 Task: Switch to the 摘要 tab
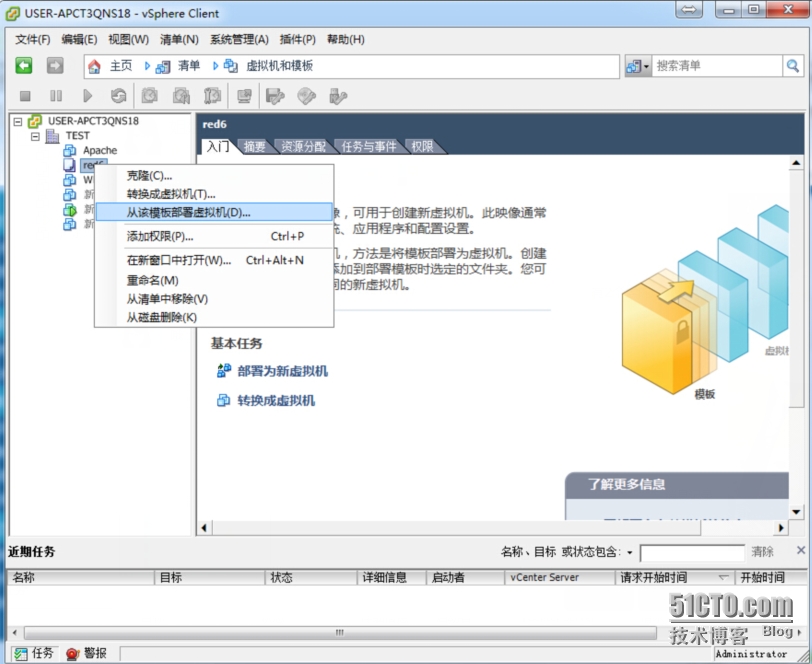point(254,147)
